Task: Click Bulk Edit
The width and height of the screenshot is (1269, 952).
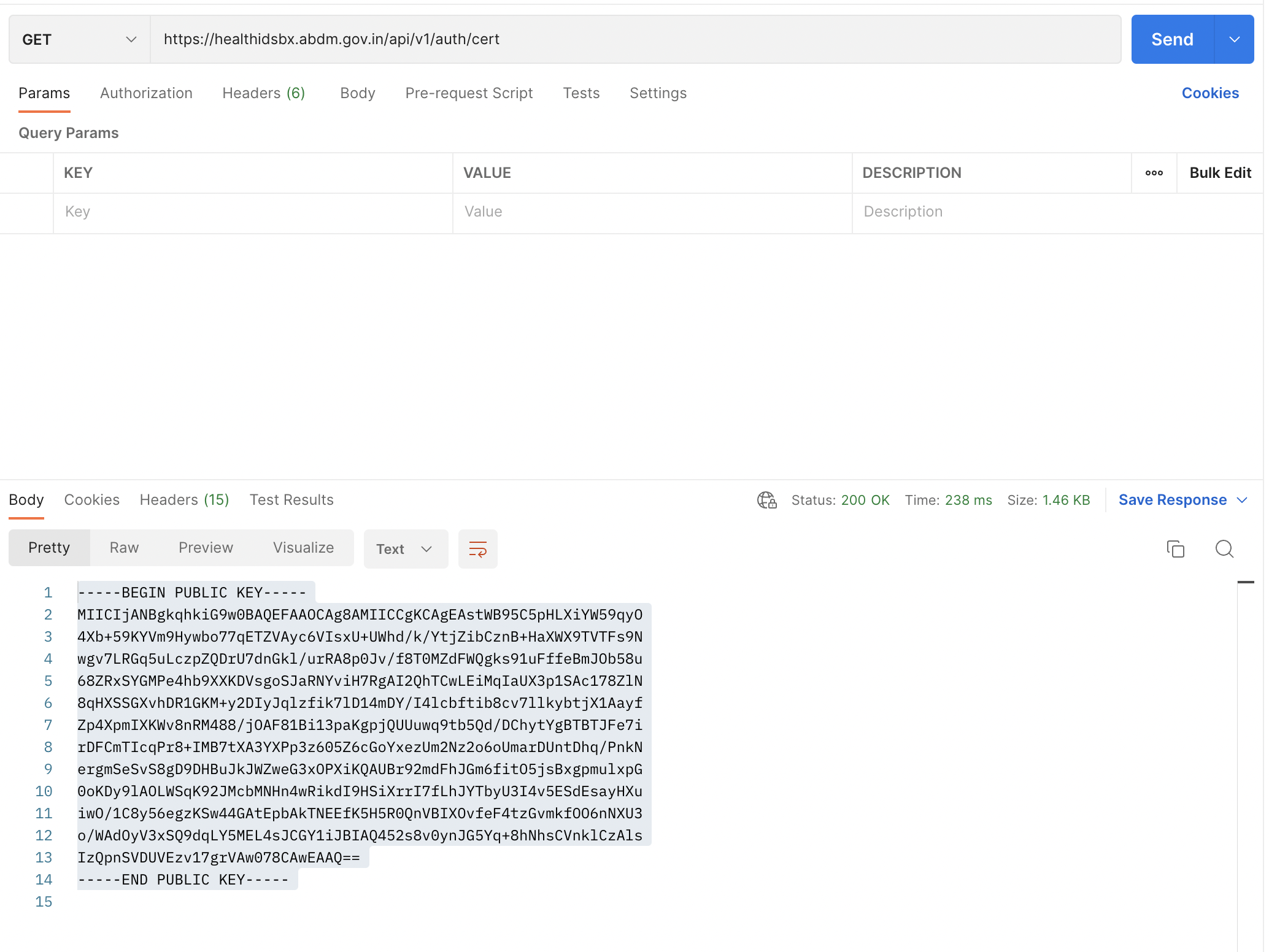Action: (x=1220, y=173)
